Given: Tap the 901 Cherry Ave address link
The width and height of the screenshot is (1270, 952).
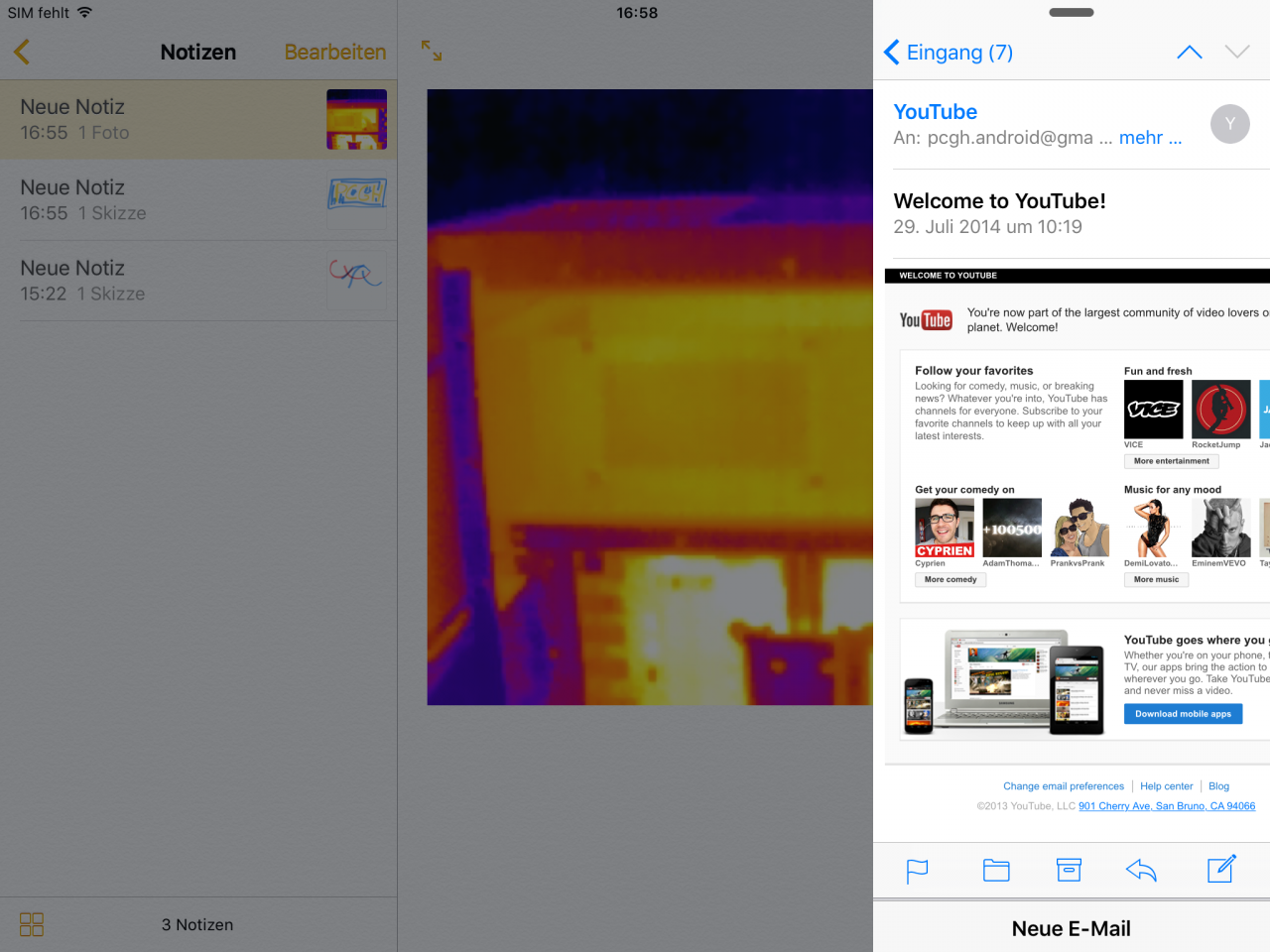Looking at the screenshot, I should (1167, 806).
